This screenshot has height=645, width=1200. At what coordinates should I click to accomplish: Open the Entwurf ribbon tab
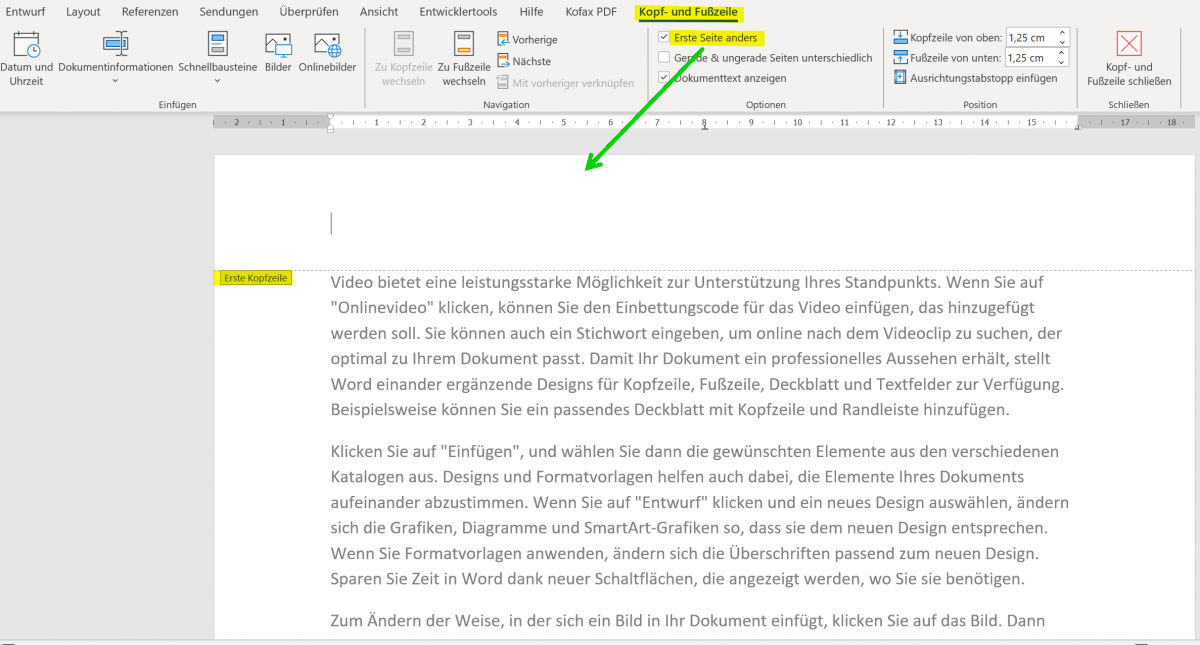[x=25, y=12]
